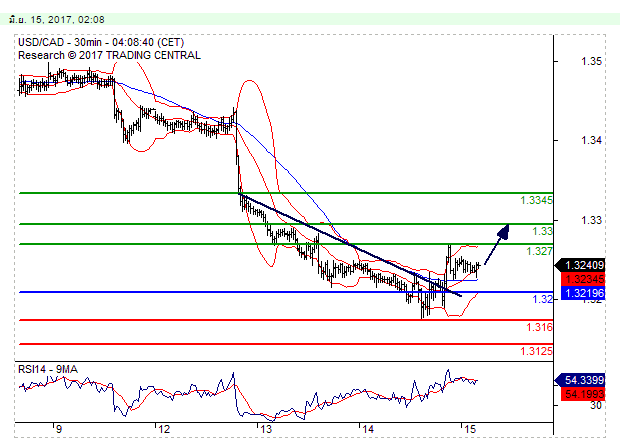The image size is (620, 446).
Task: Click the date axis label 14
Action: click(x=368, y=429)
